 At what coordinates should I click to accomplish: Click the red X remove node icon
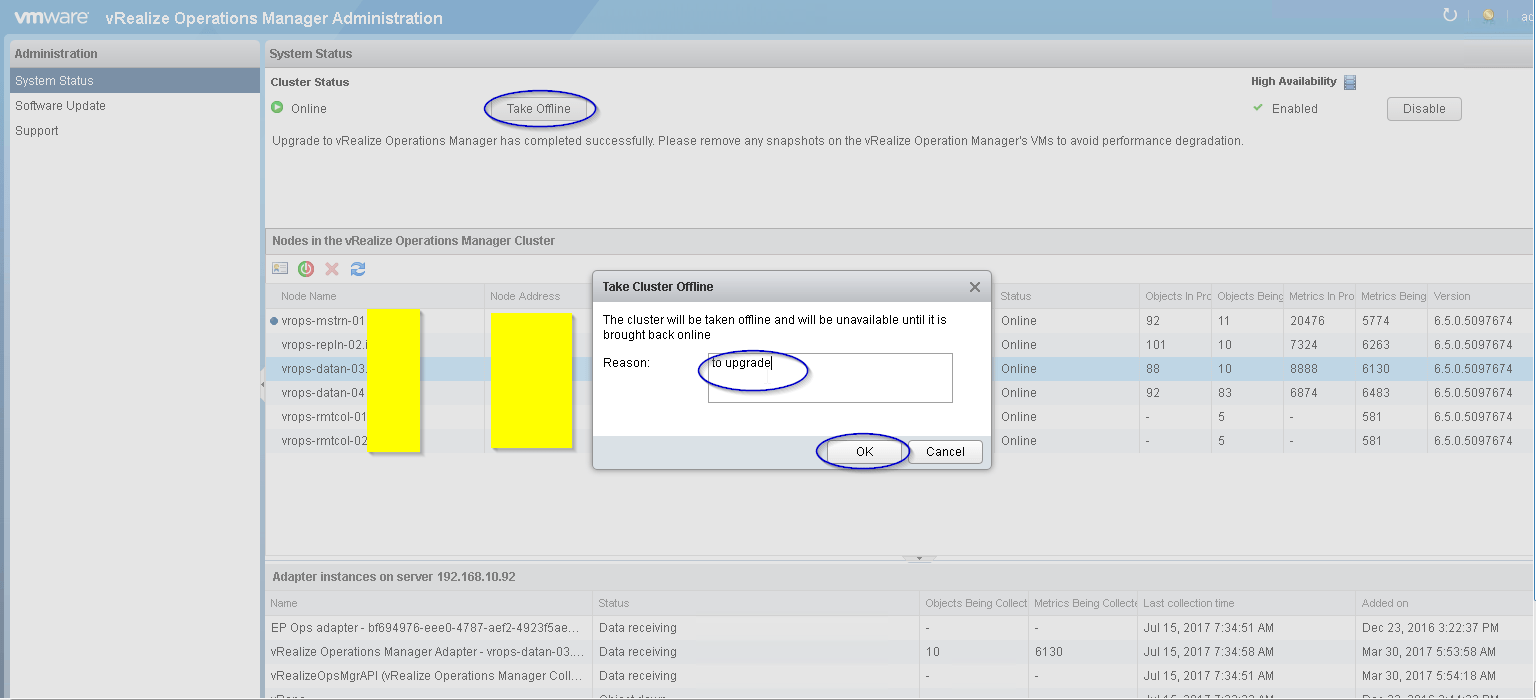pyautogui.click(x=332, y=269)
